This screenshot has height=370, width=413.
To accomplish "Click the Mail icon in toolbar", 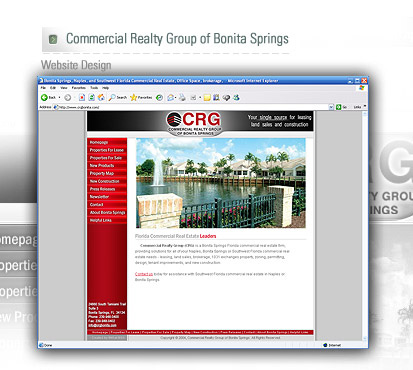I will pyautogui.click(x=170, y=97).
